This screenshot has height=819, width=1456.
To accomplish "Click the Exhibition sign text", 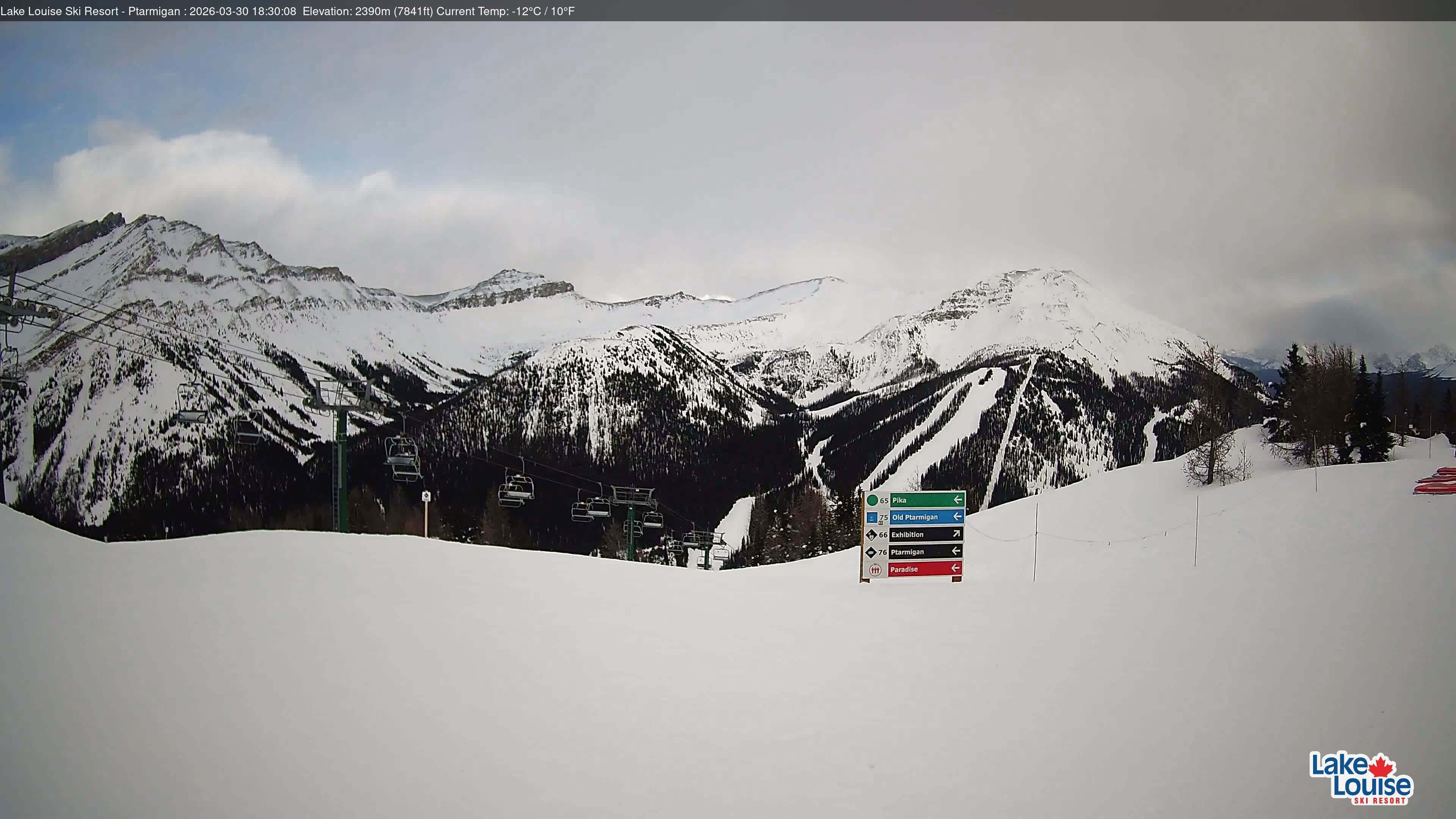I will point(907,535).
